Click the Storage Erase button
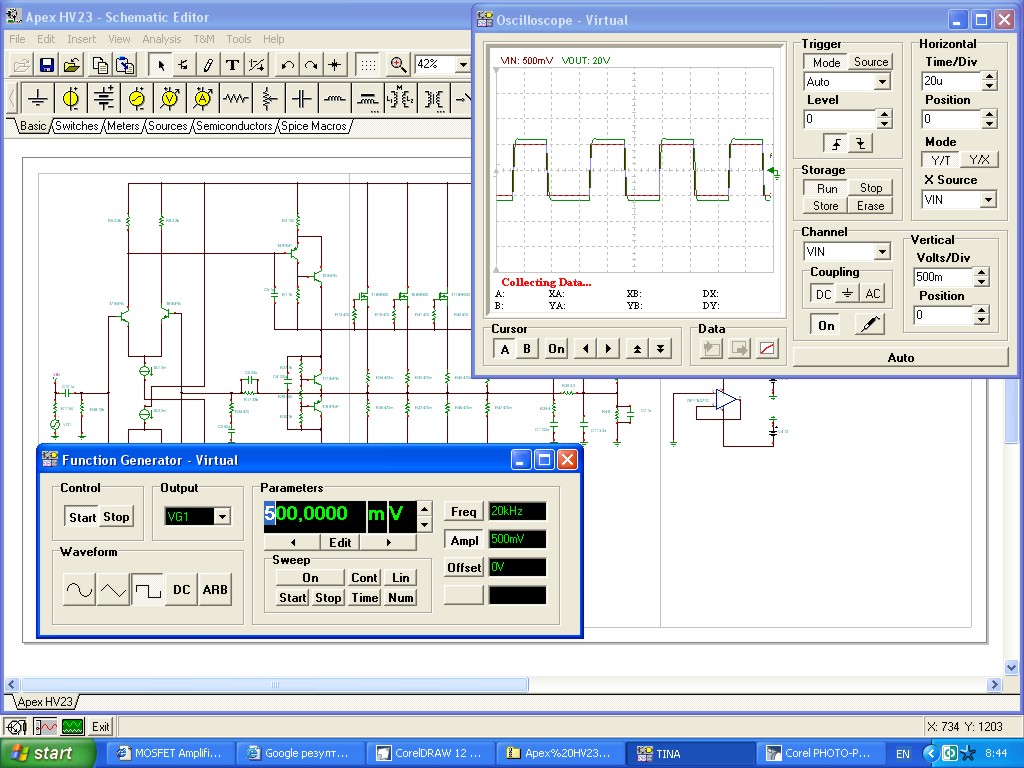Viewport: 1024px width, 768px height. click(870, 206)
